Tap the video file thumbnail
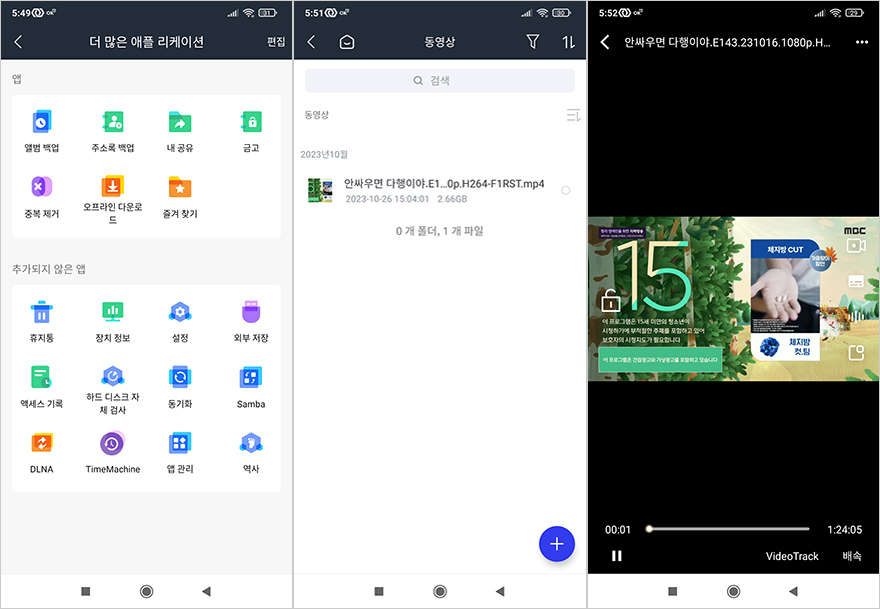 pos(320,190)
